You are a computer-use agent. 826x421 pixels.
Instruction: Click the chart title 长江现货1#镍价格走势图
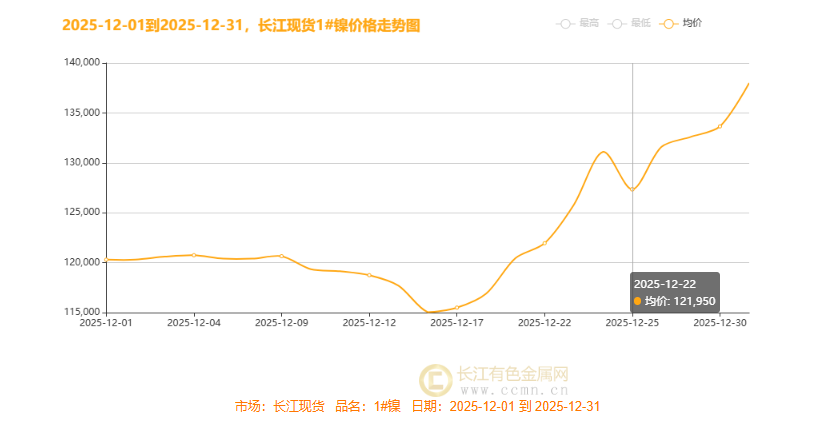coord(339,25)
